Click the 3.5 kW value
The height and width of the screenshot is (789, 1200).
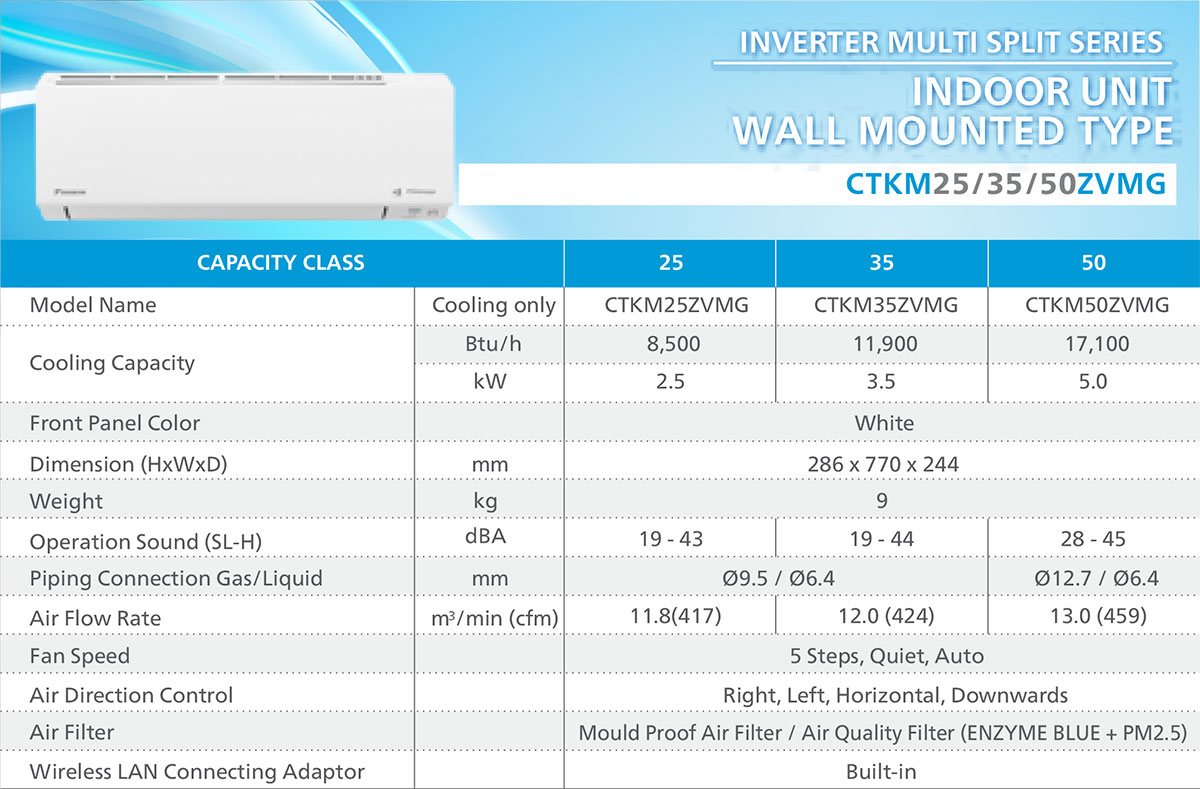click(882, 383)
